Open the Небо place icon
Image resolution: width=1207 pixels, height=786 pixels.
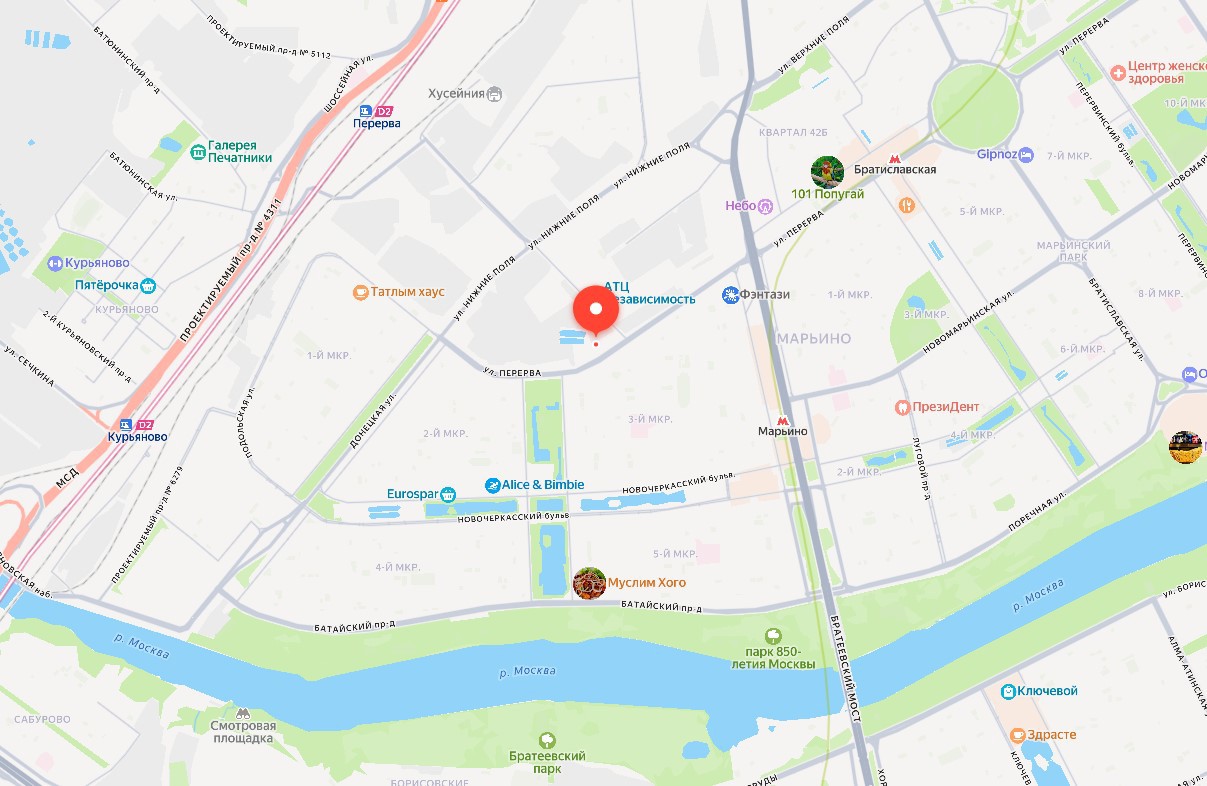point(766,205)
